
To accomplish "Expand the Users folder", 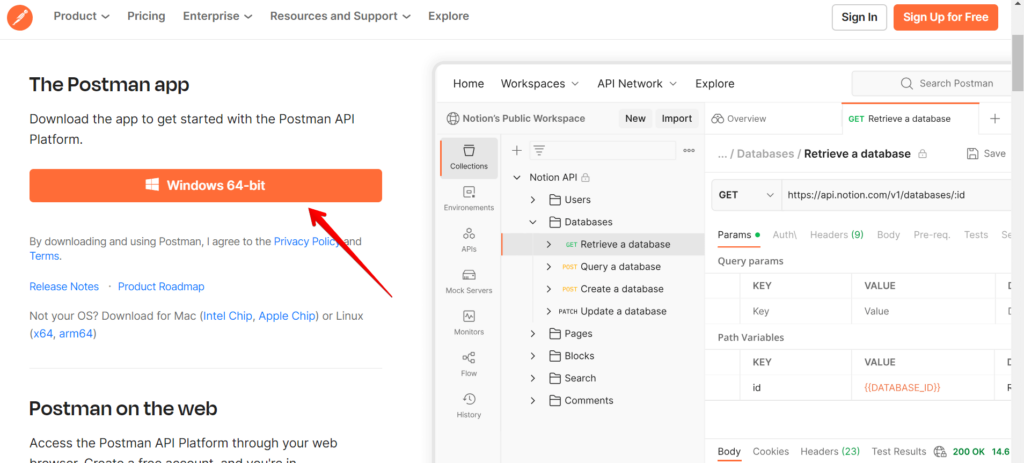I will 533,200.
